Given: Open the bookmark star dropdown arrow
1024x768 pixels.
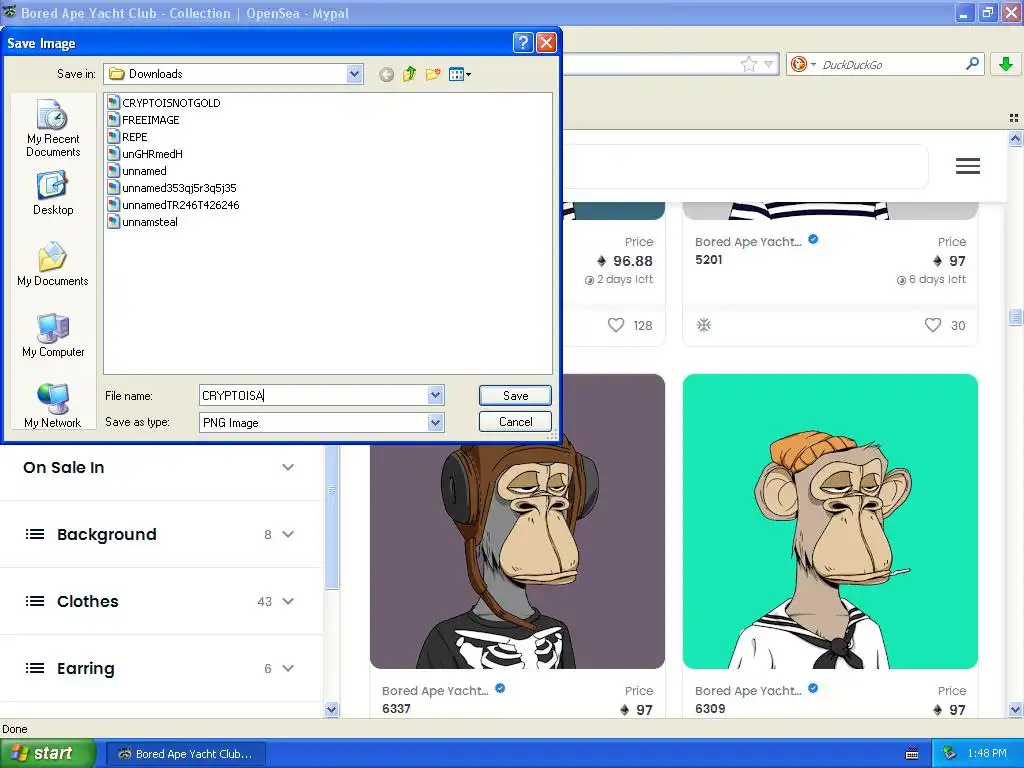Looking at the screenshot, I should [769, 64].
